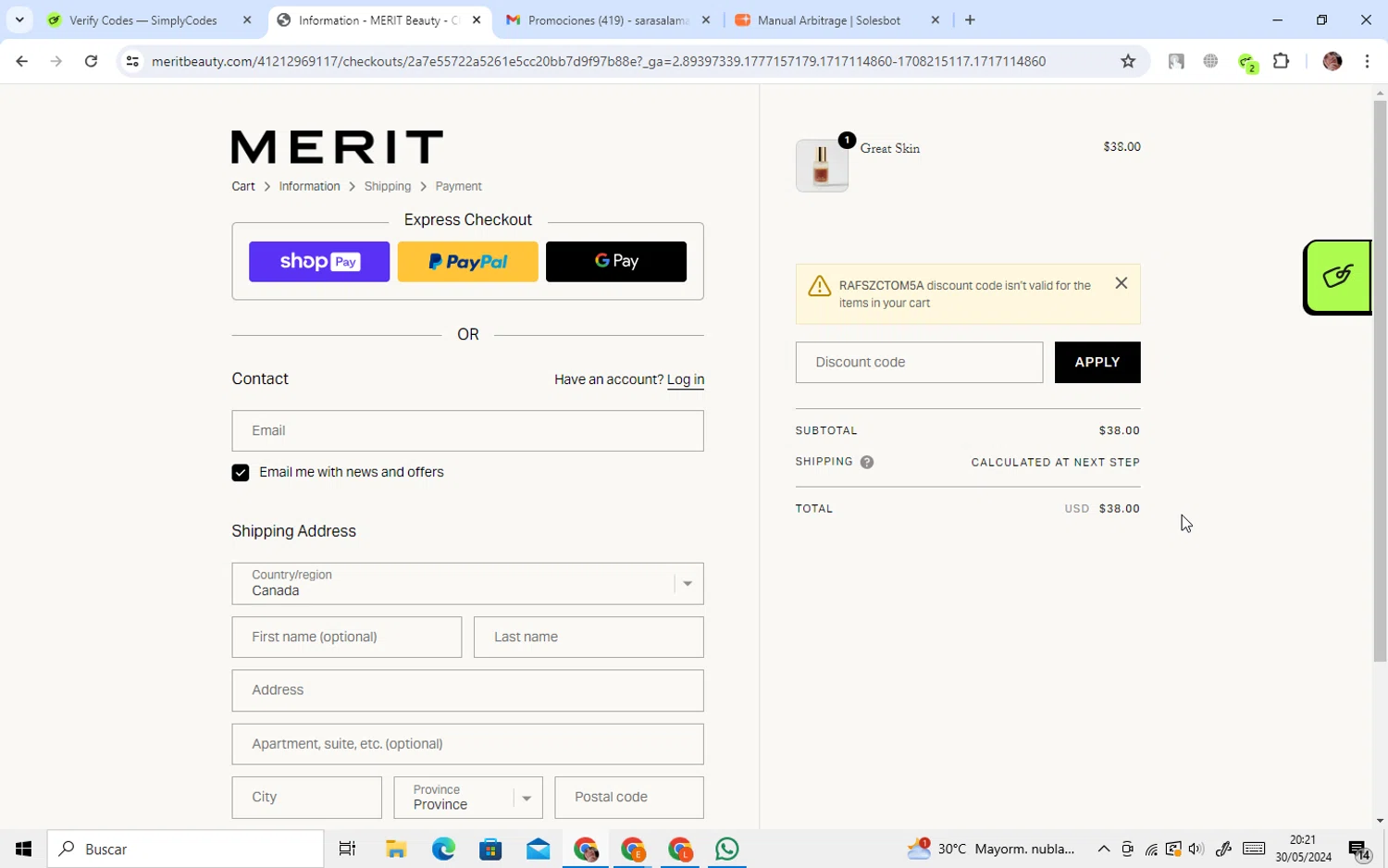Click the Last name field

(589, 637)
